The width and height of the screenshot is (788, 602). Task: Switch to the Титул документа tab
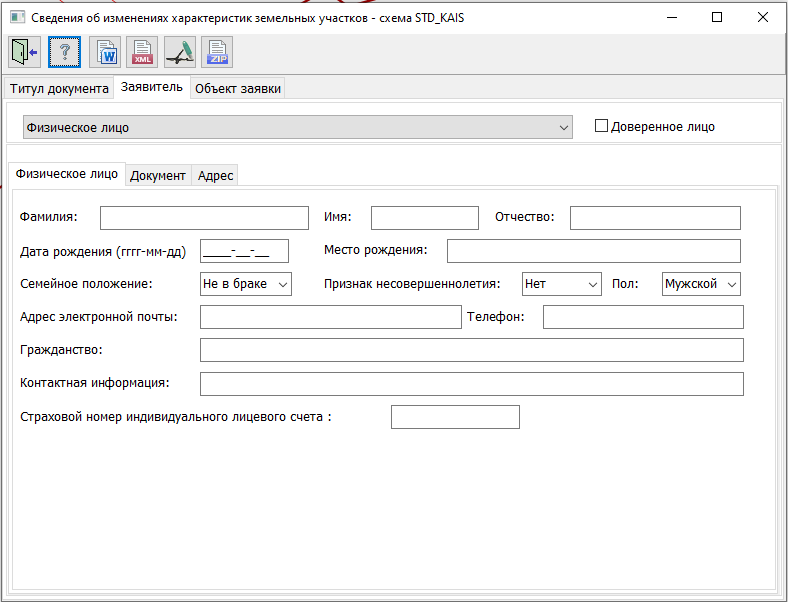pos(59,88)
